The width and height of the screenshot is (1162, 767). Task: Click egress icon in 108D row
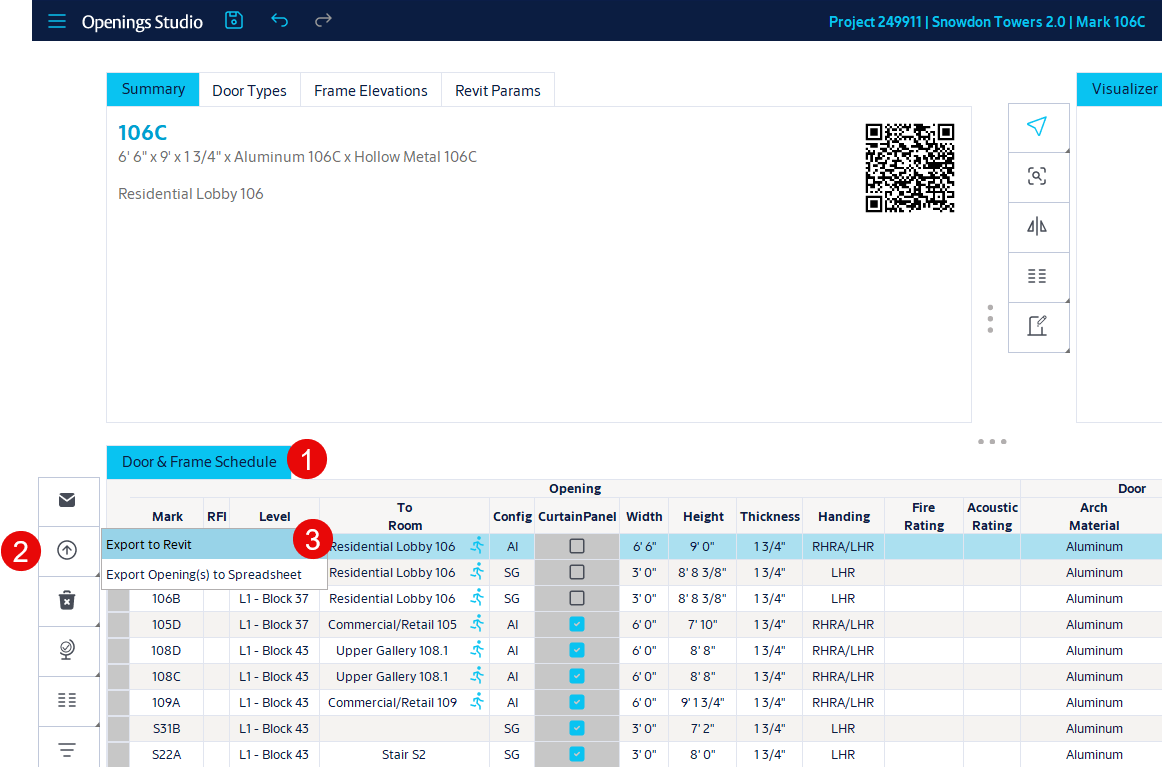click(477, 650)
